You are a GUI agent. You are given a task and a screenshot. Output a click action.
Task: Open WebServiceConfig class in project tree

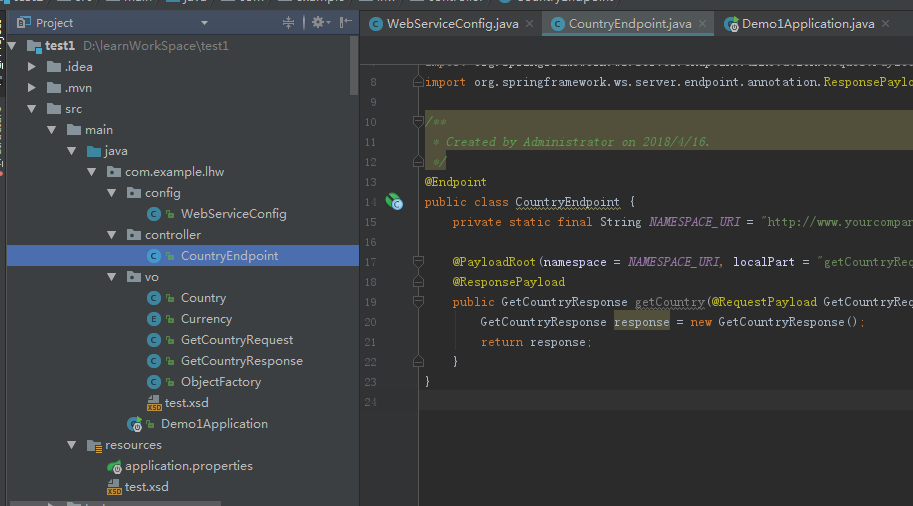(x=233, y=214)
